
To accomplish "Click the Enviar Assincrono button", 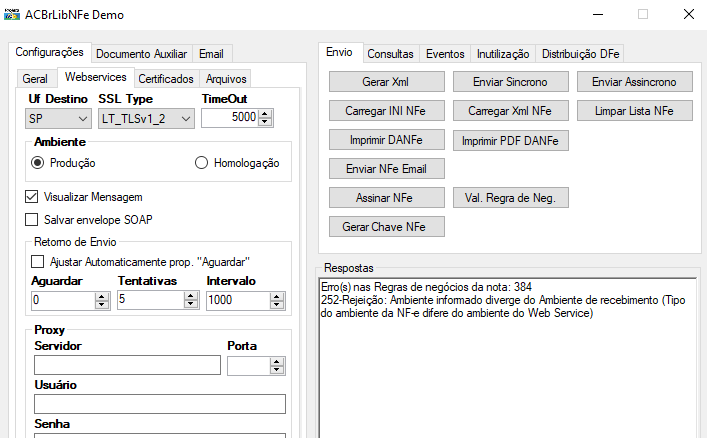I will 634,82.
